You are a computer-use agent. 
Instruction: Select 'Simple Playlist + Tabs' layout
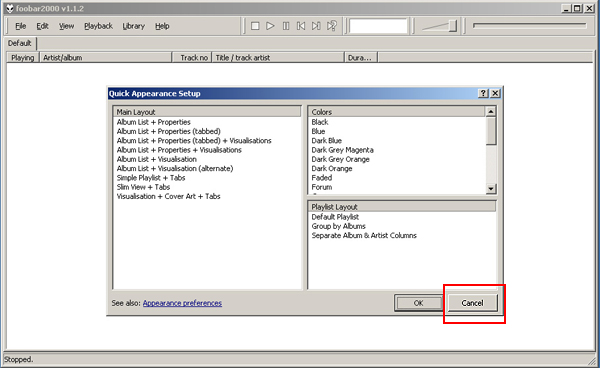tap(151, 178)
